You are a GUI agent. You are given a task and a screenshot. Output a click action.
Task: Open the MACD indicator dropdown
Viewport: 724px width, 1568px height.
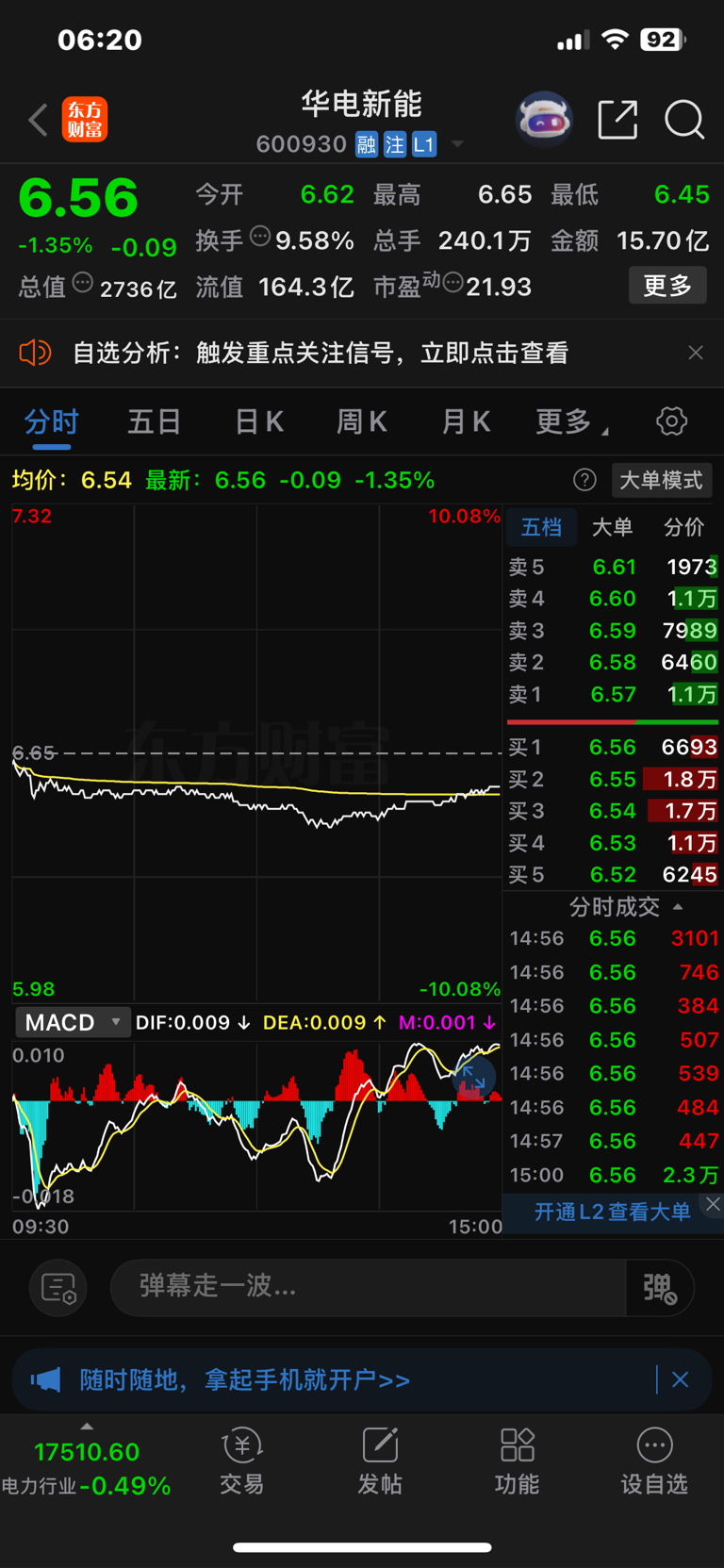[x=73, y=1022]
